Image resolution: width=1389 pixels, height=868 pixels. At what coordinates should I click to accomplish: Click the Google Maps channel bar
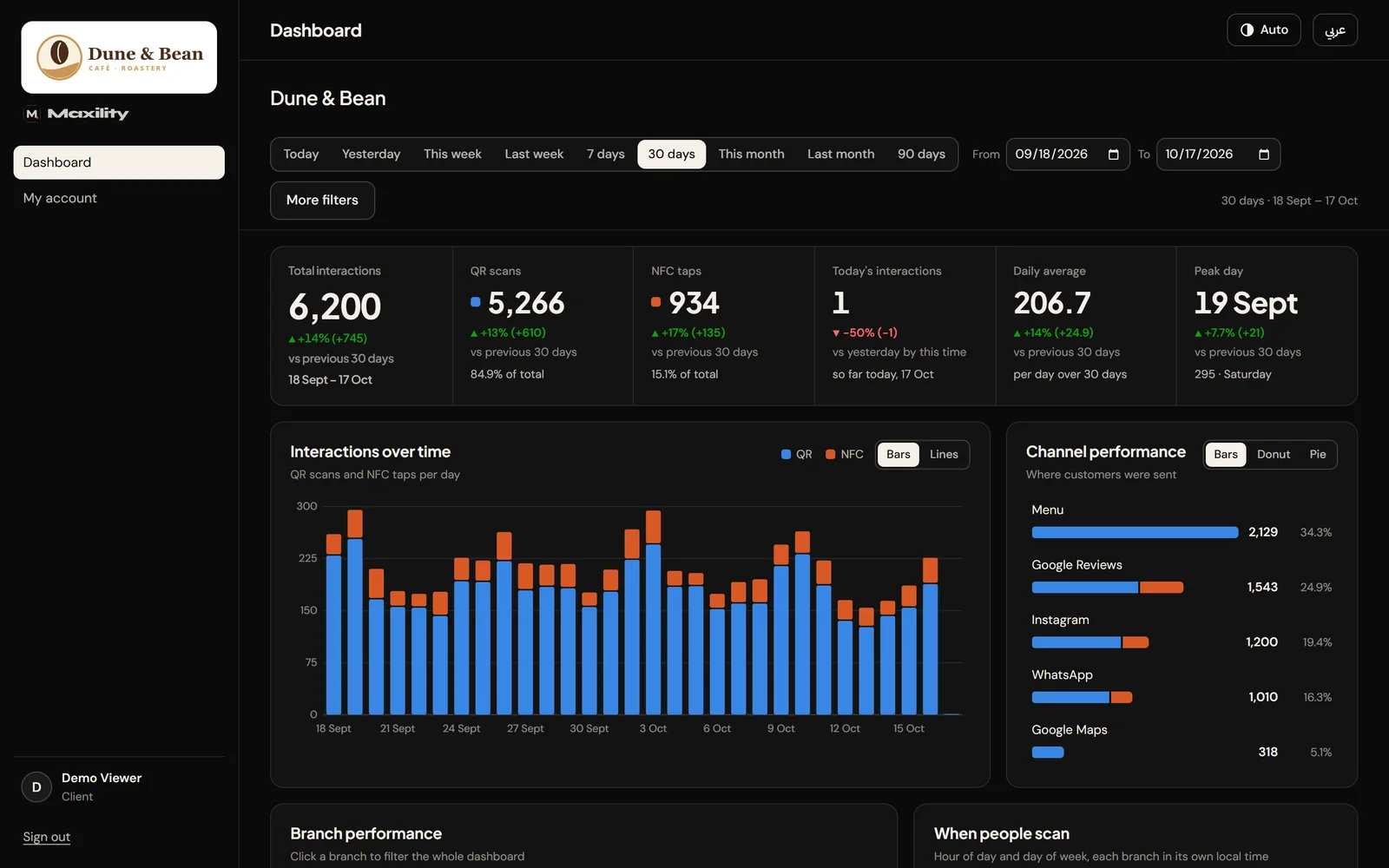pos(1048,753)
